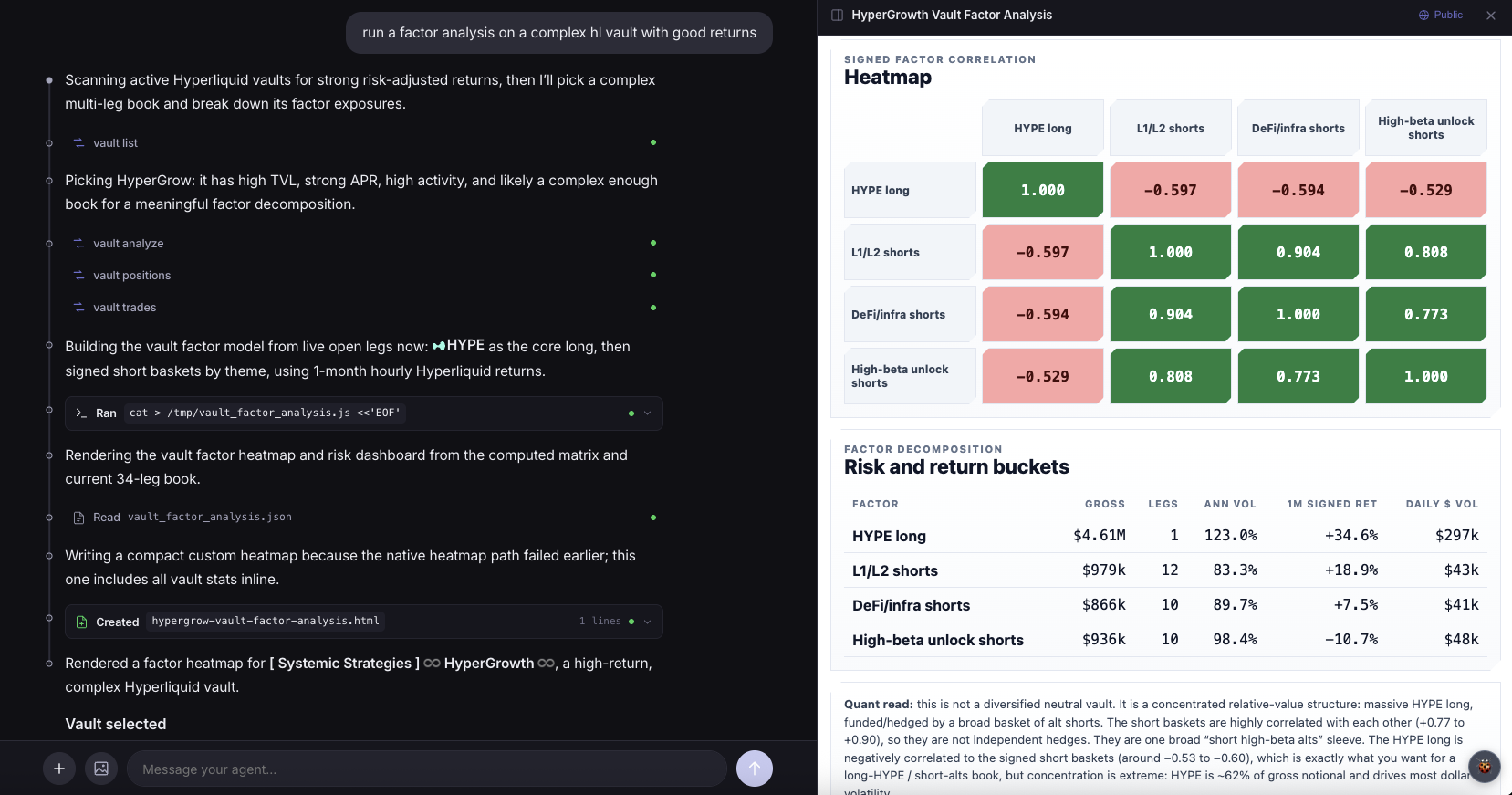This screenshot has height=795, width=1512.
Task: Click the vault analyze tool icon
Action: tap(79, 244)
